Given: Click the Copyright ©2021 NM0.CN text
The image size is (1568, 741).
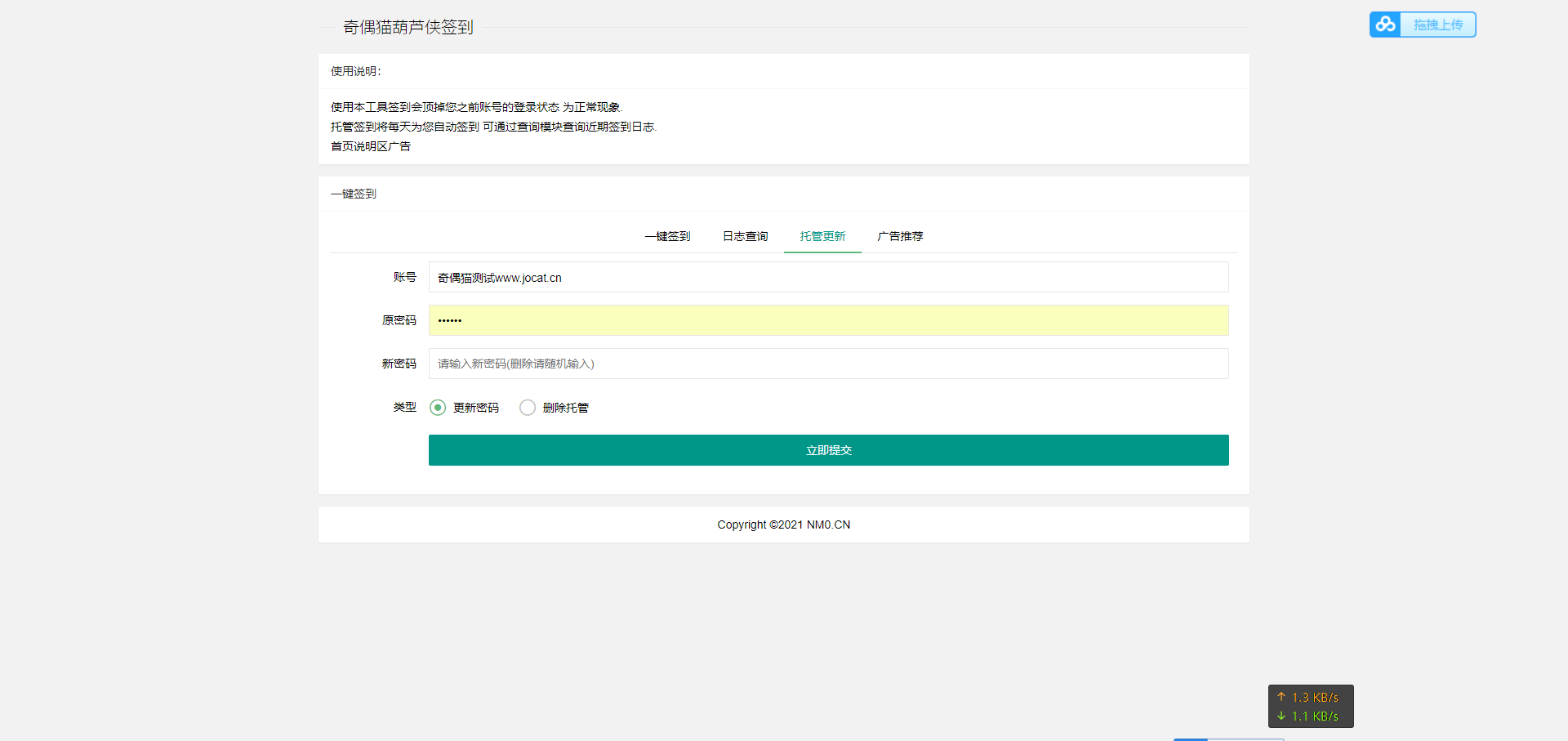Looking at the screenshot, I should 784,525.
